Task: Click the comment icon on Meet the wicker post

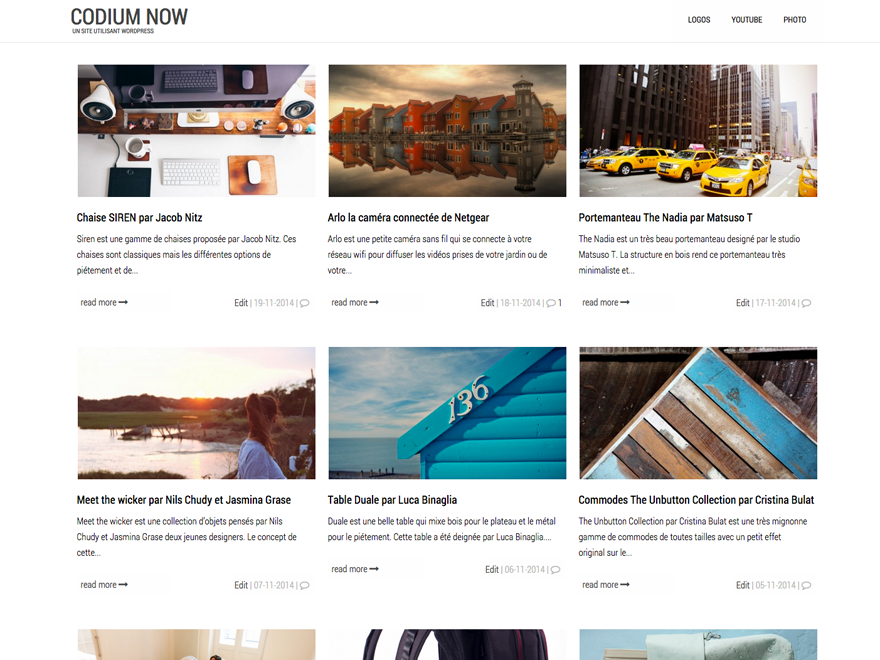Action: (x=303, y=585)
